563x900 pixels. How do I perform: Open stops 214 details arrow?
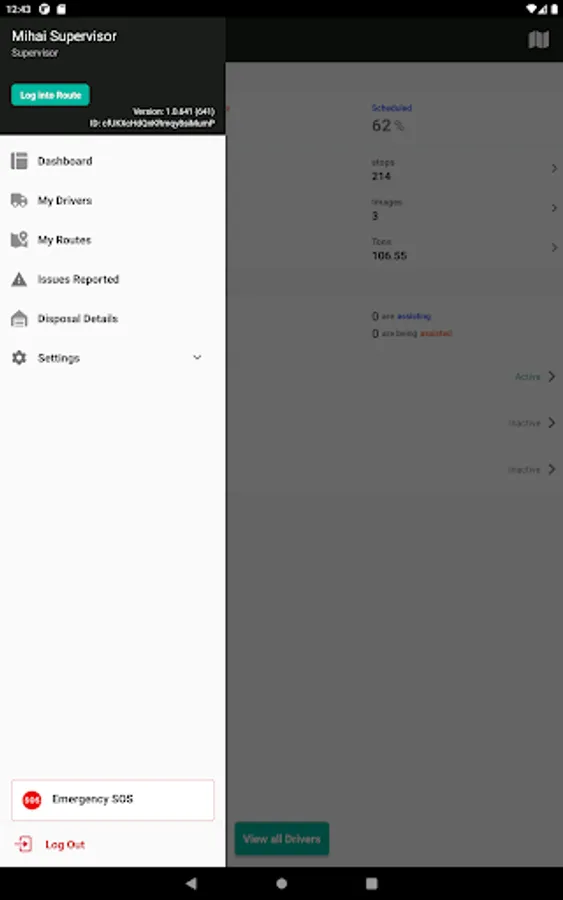pyautogui.click(x=554, y=168)
